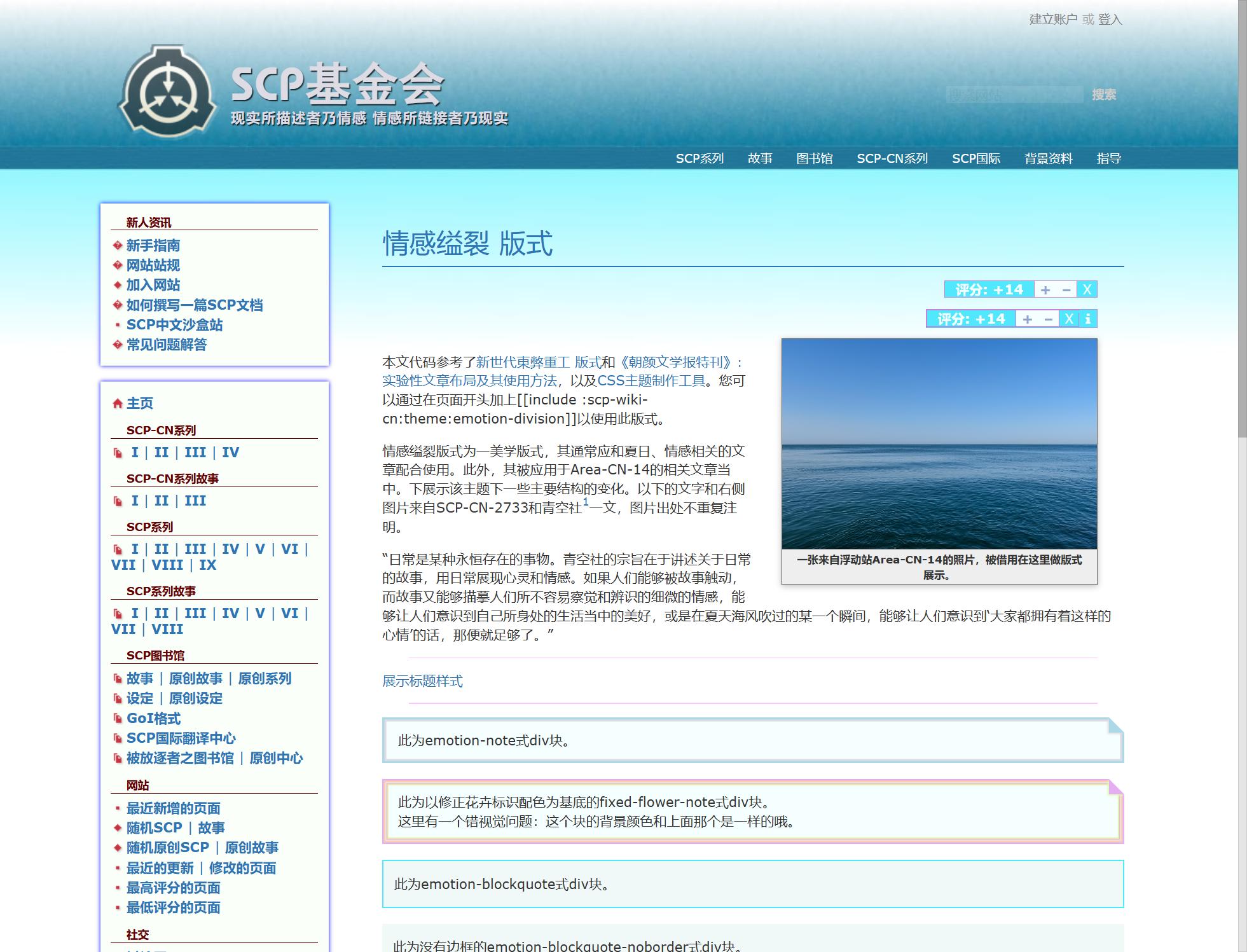Click the 登入 login link
The image size is (1247, 952).
(1110, 19)
